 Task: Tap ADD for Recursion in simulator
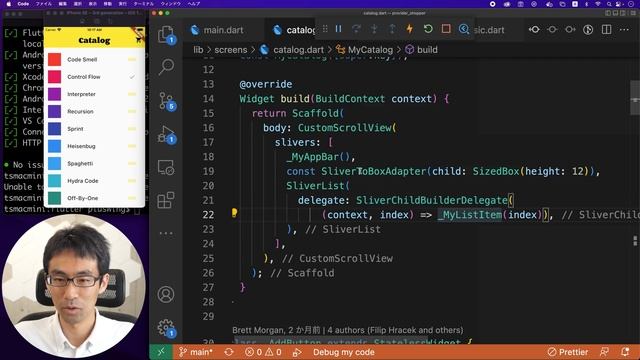click(x=132, y=111)
